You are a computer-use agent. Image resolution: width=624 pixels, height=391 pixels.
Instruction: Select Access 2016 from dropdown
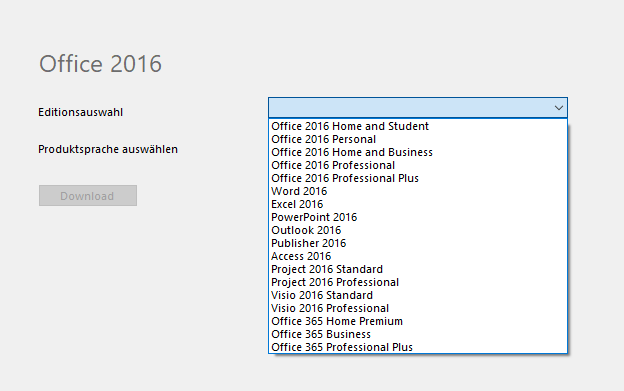418,256
